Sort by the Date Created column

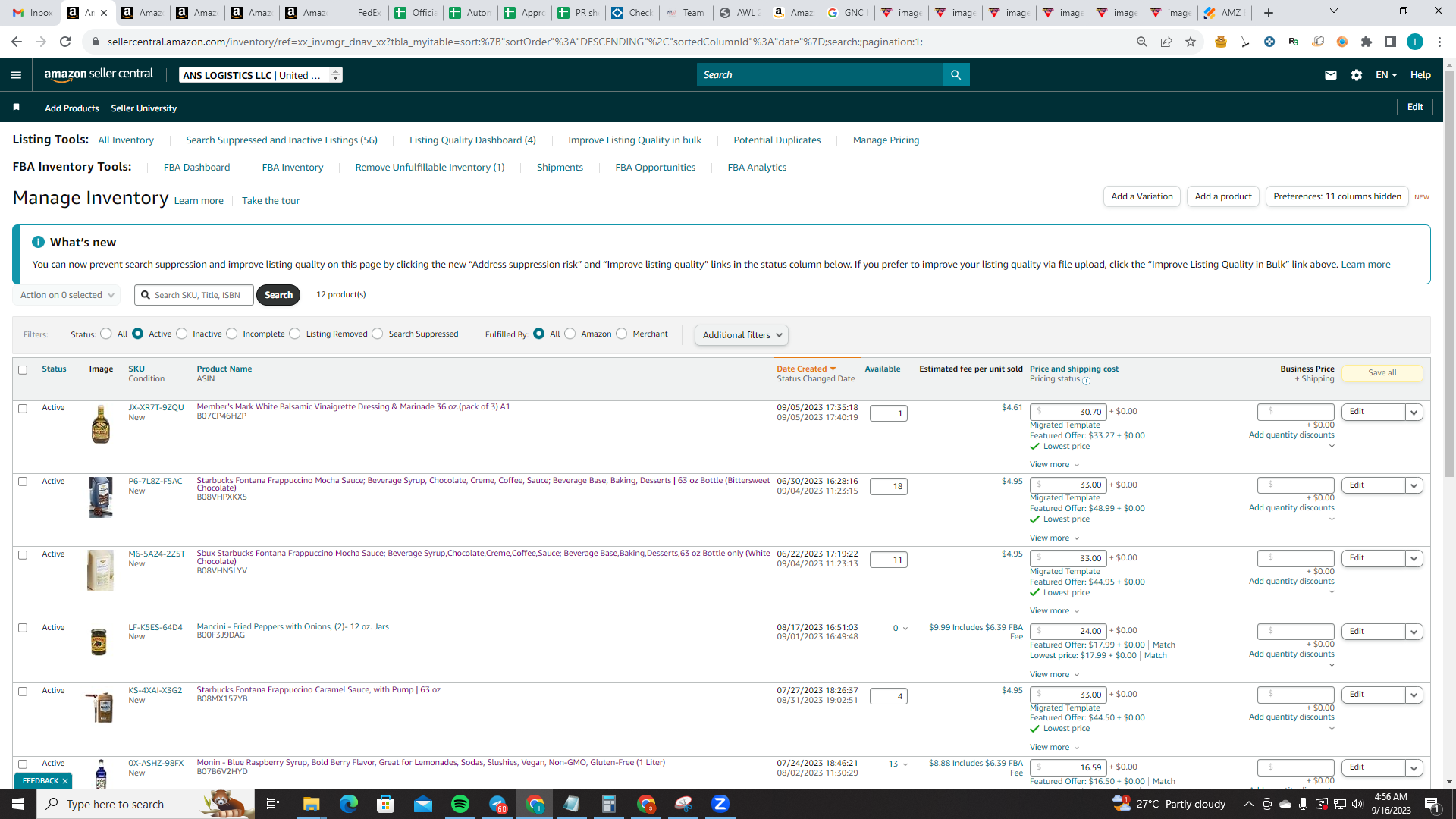[x=806, y=369]
